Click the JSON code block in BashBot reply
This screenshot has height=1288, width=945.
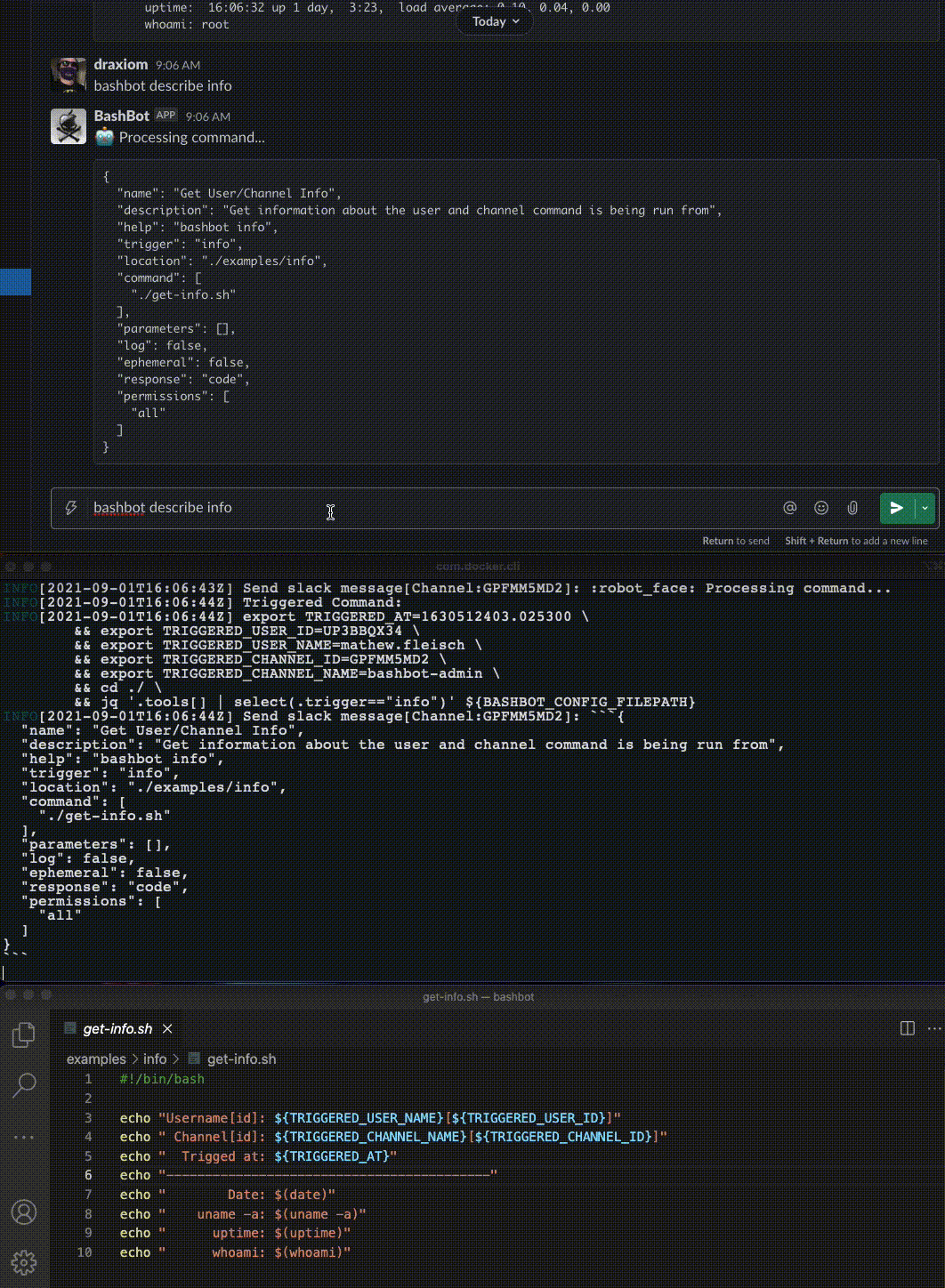click(x=516, y=311)
